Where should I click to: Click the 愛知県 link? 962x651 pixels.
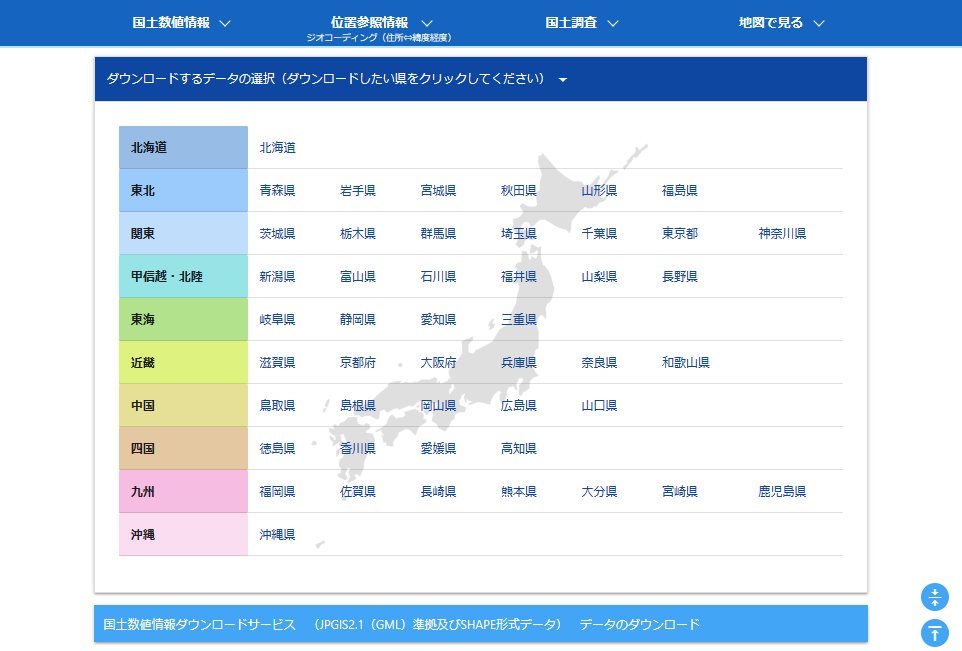[438, 319]
